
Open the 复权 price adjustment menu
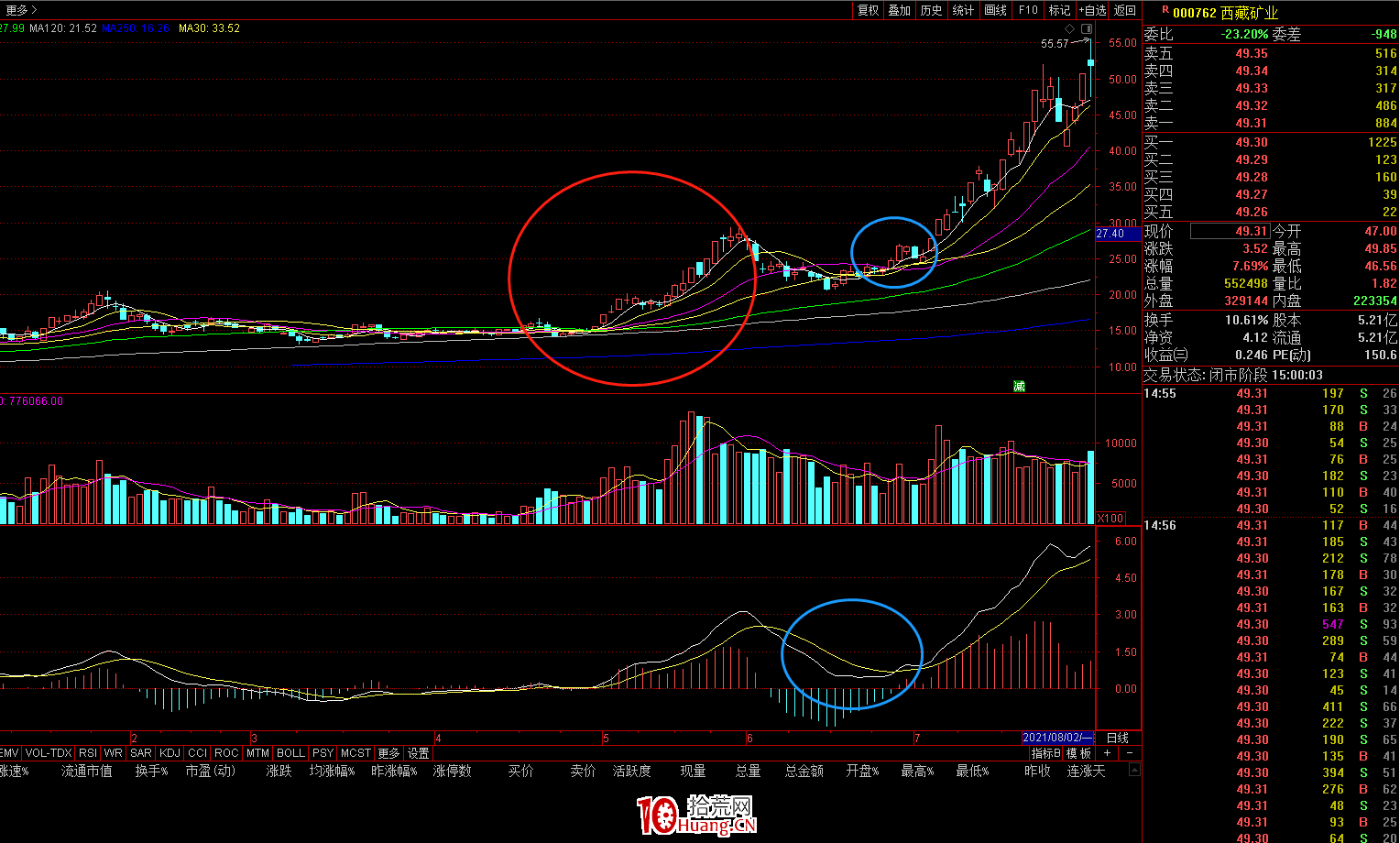(x=868, y=10)
